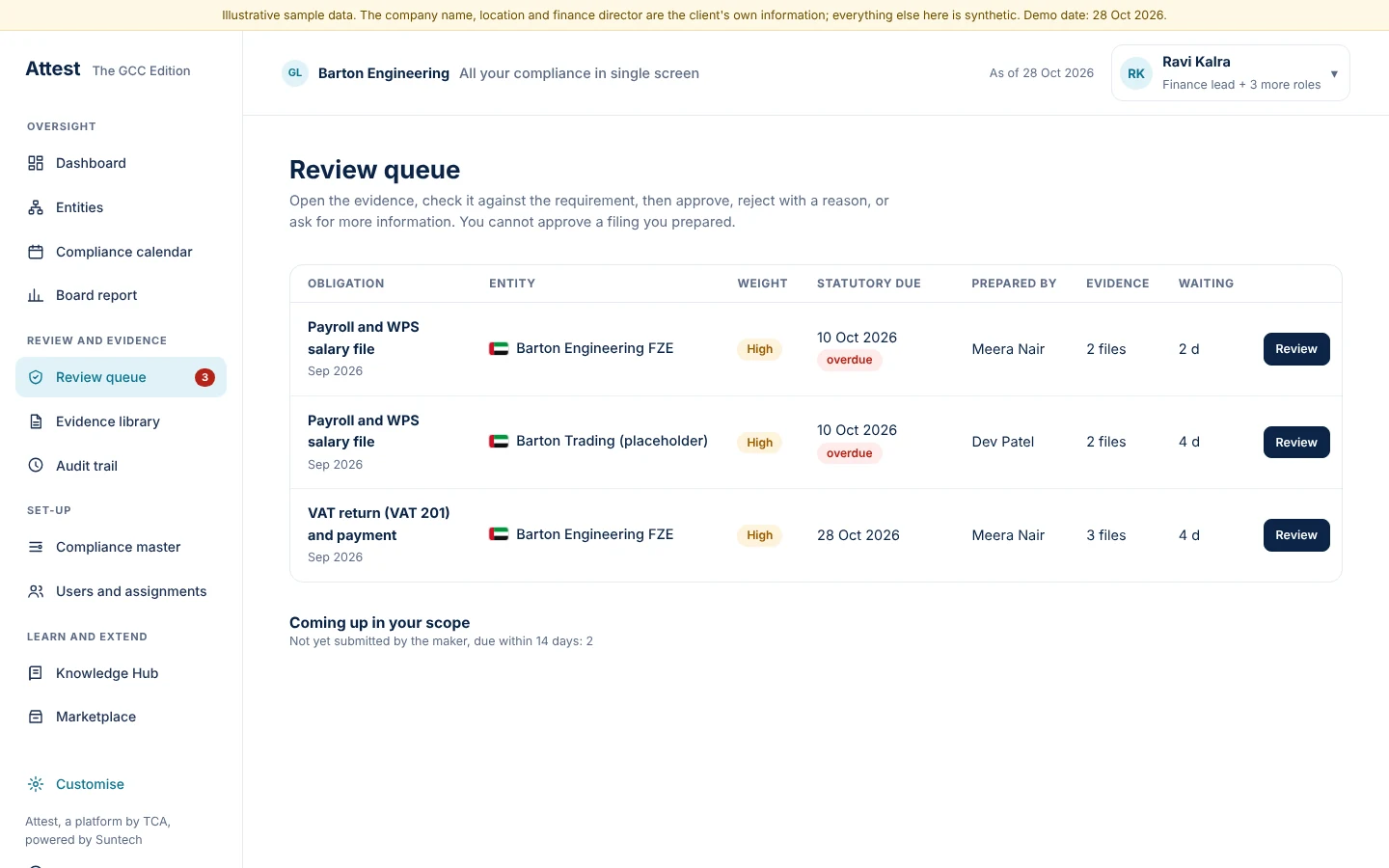Image resolution: width=1389 pixels, height=868 pixels.
Task: Expand the Ravi Kalra roles dropdown arrow
Action: pos(1334,73)
